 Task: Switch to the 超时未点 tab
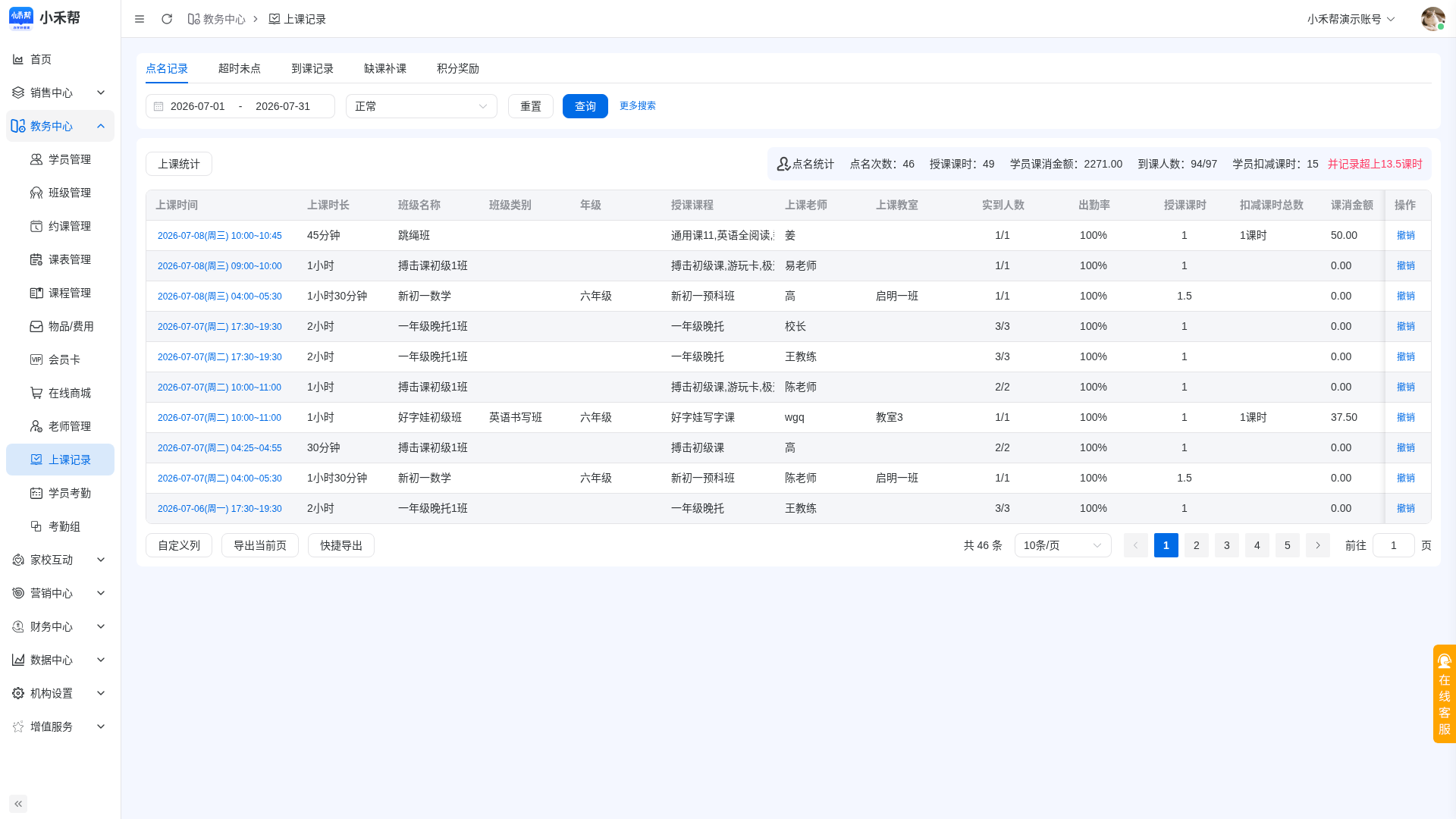tap(240, 68)
